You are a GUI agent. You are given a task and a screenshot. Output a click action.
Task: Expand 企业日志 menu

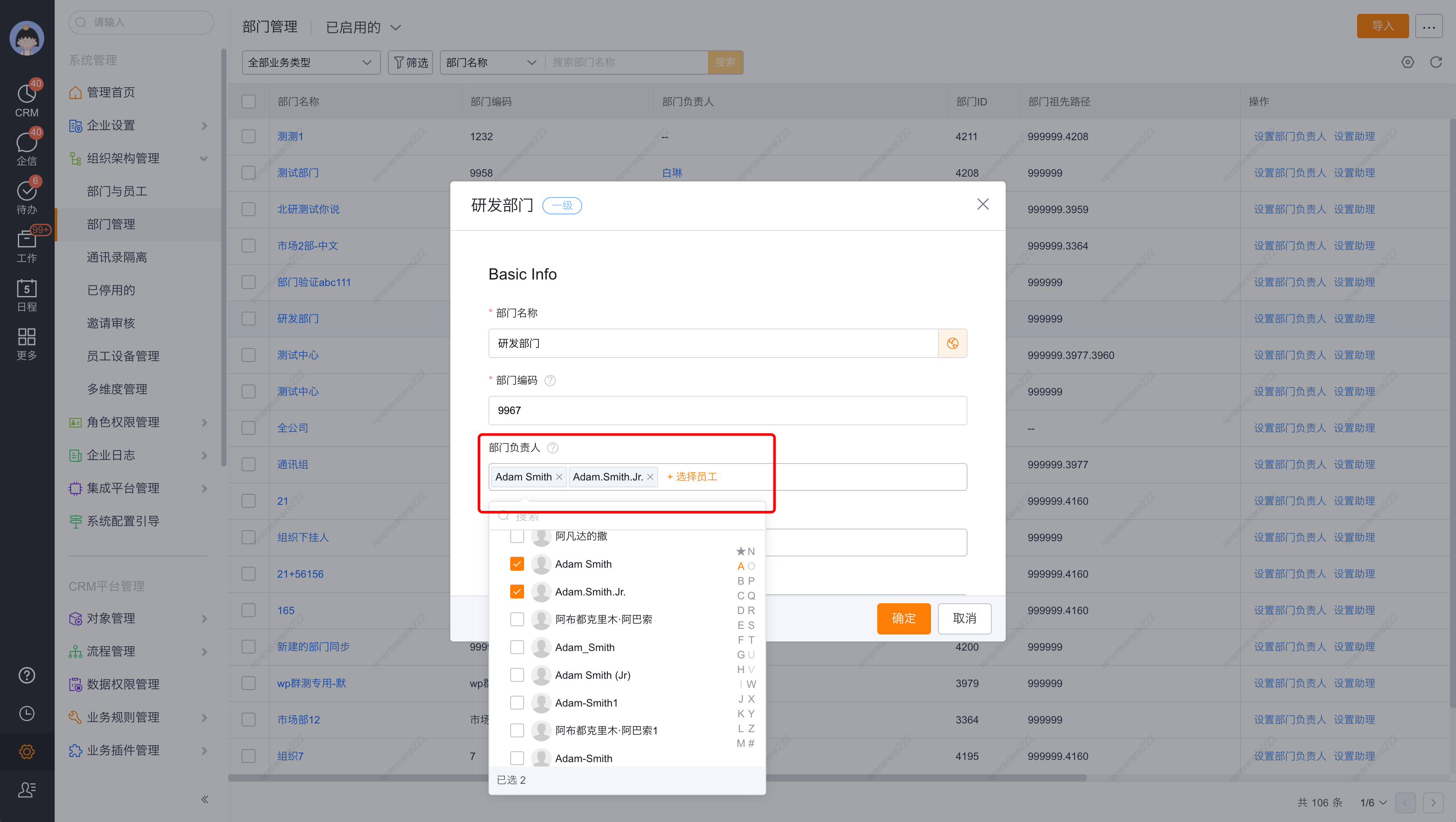(138, 455)
